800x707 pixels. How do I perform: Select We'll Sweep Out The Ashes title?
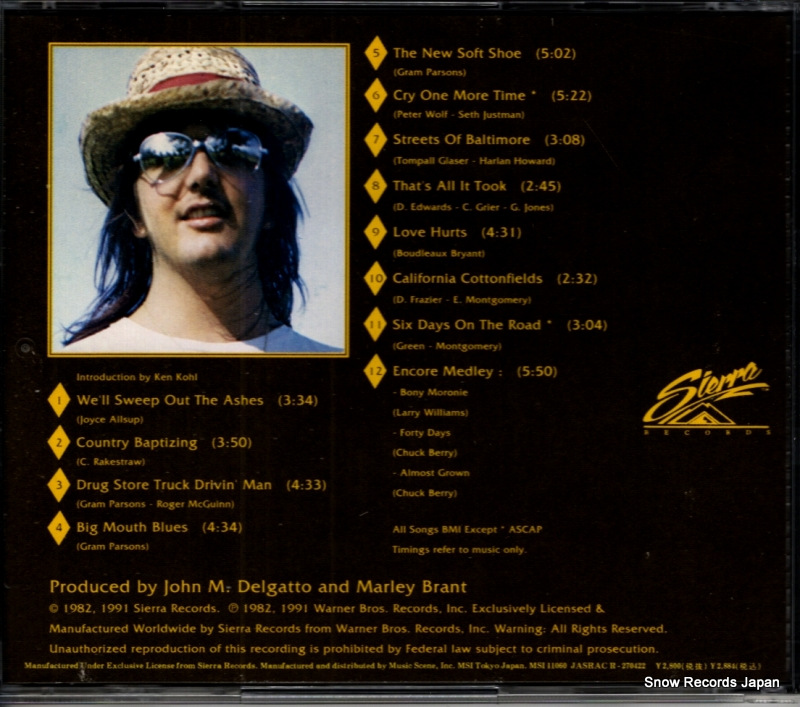169,400
